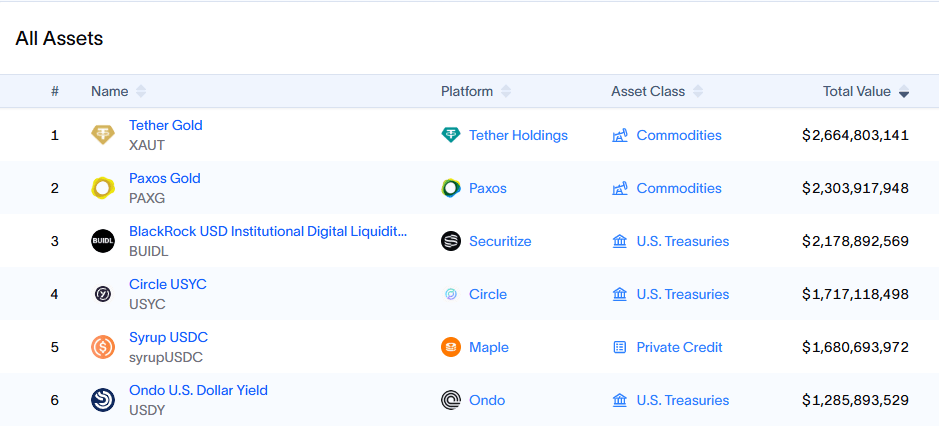This screenshot has width=939, height=438.
Task: Sort the table by Platform column arrows
Action: (506, 92)
